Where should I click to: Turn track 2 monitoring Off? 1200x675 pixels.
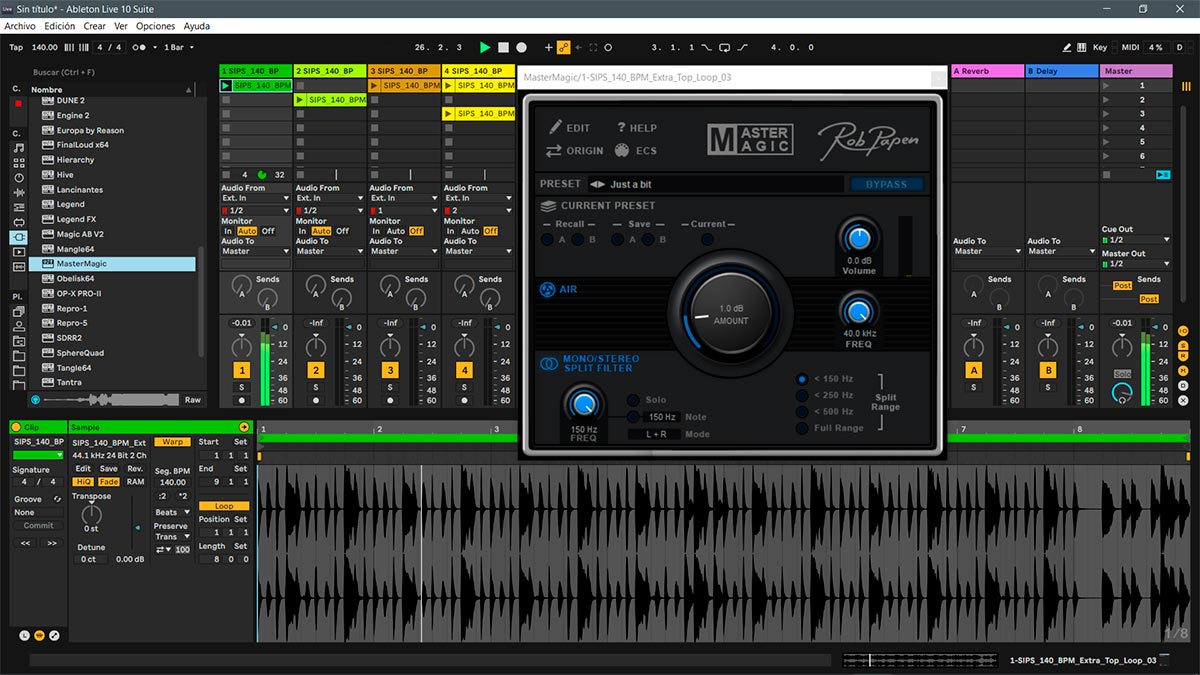pos(342,231)
